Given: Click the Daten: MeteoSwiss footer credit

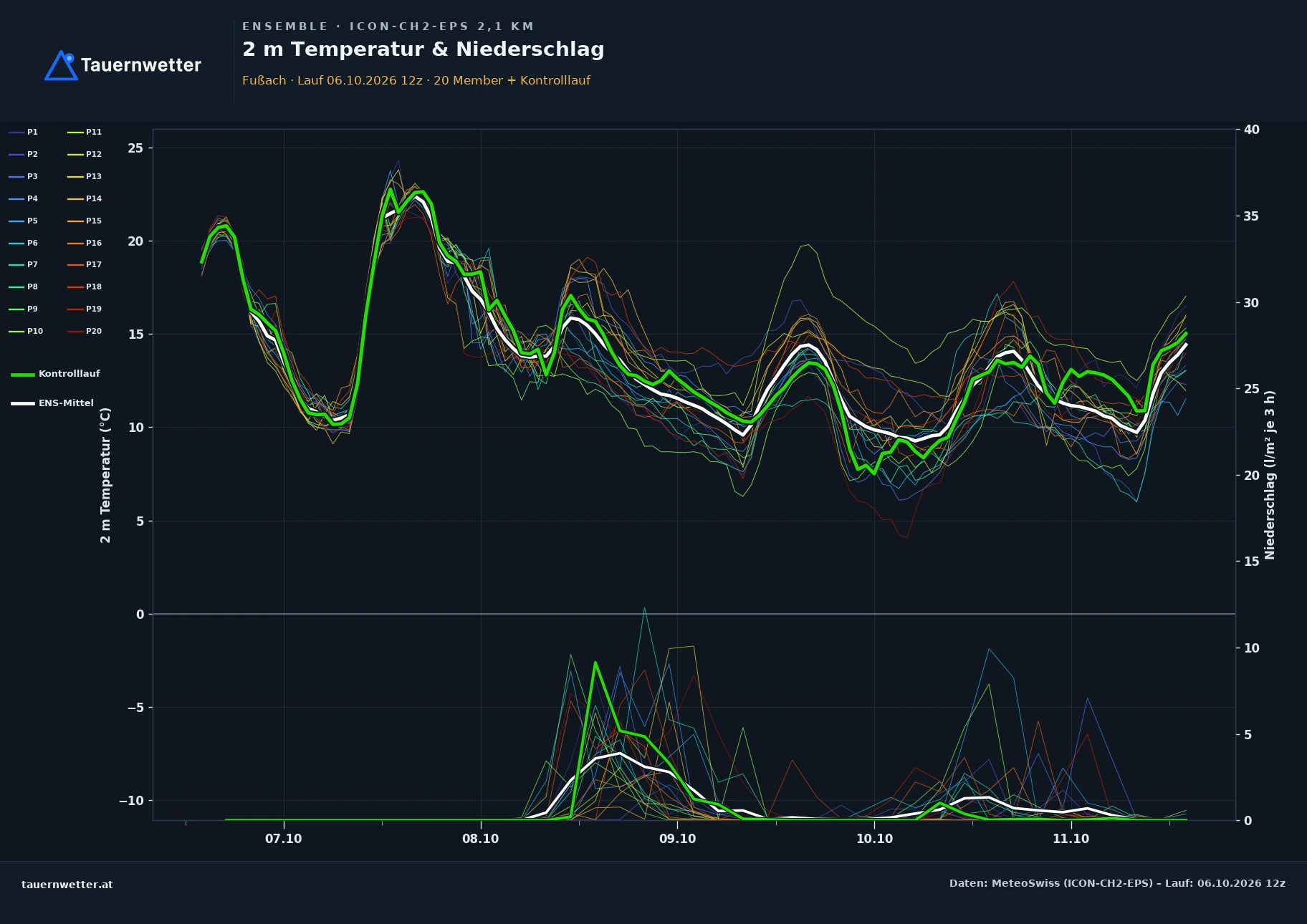Looking at the screenshot, I should point(1117,883).
